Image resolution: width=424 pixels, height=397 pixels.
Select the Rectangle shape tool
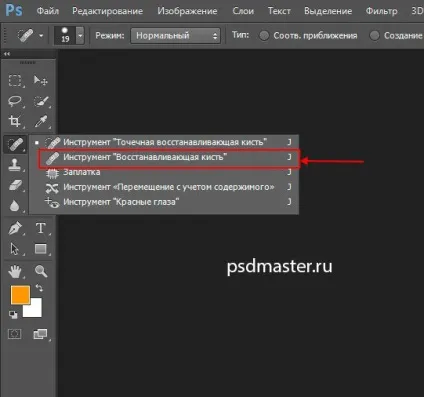pos(41,249)
